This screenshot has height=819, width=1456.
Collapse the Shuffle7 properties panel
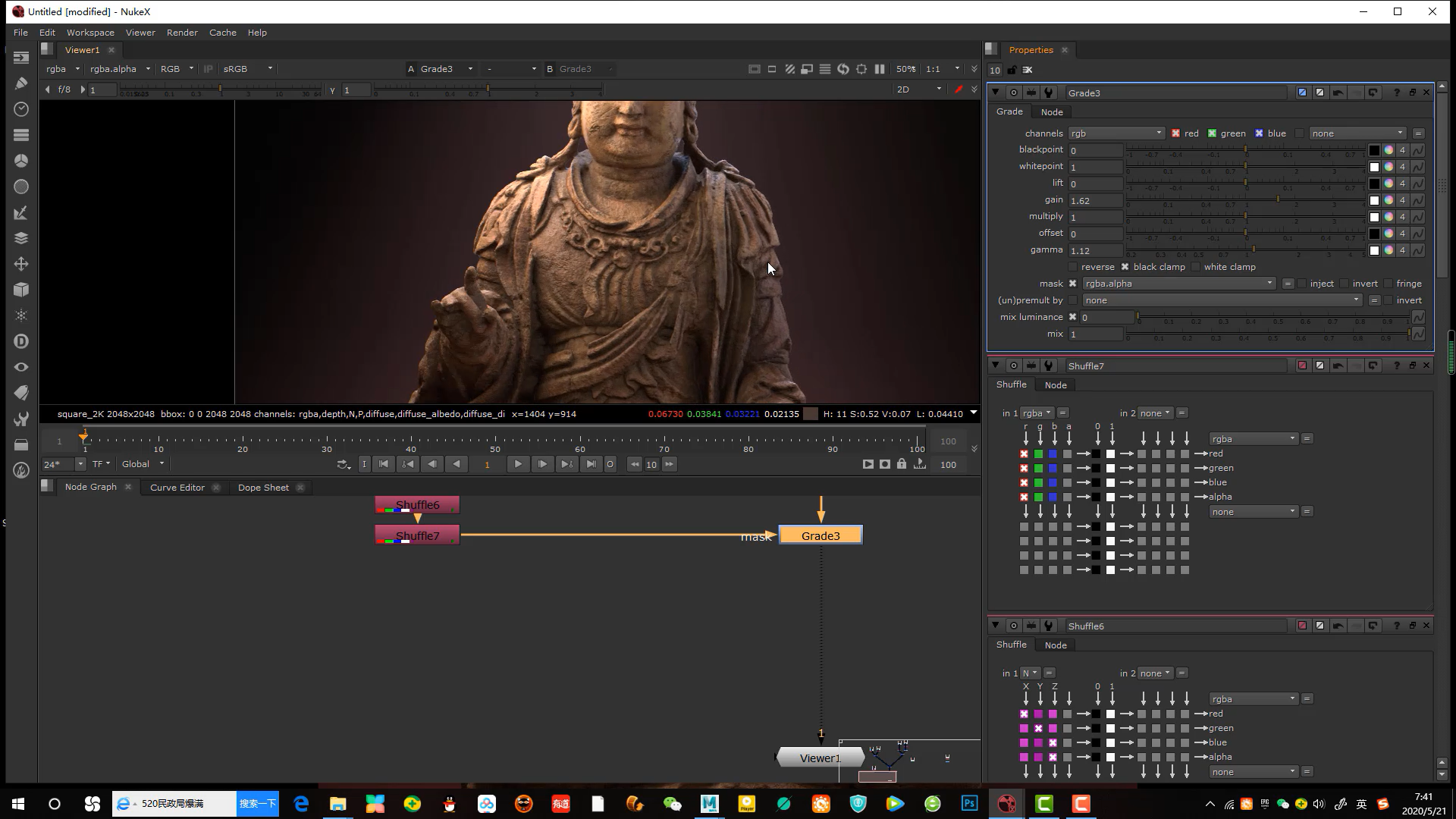tap(995, 366)
